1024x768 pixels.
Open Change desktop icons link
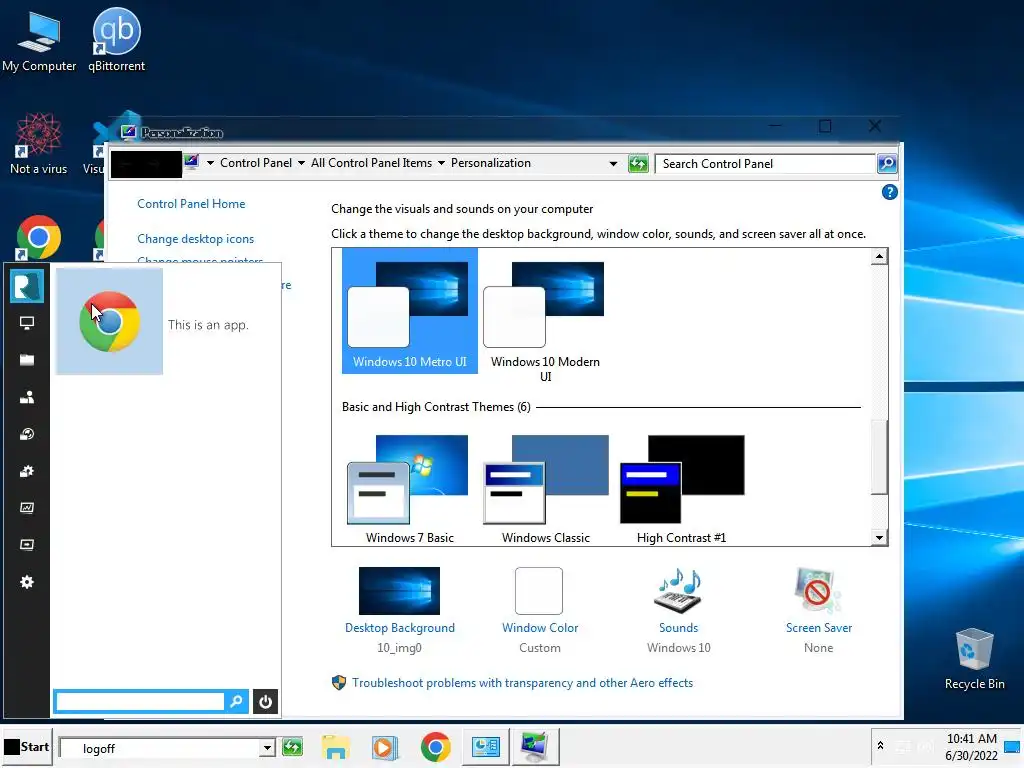[x=195, y=239]
